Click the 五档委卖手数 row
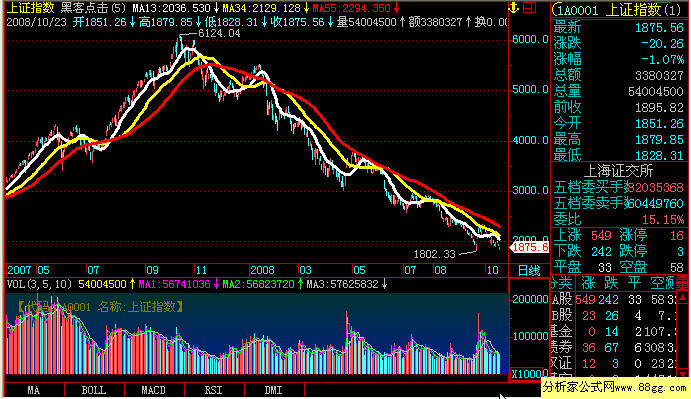 [x=618, y=203]
